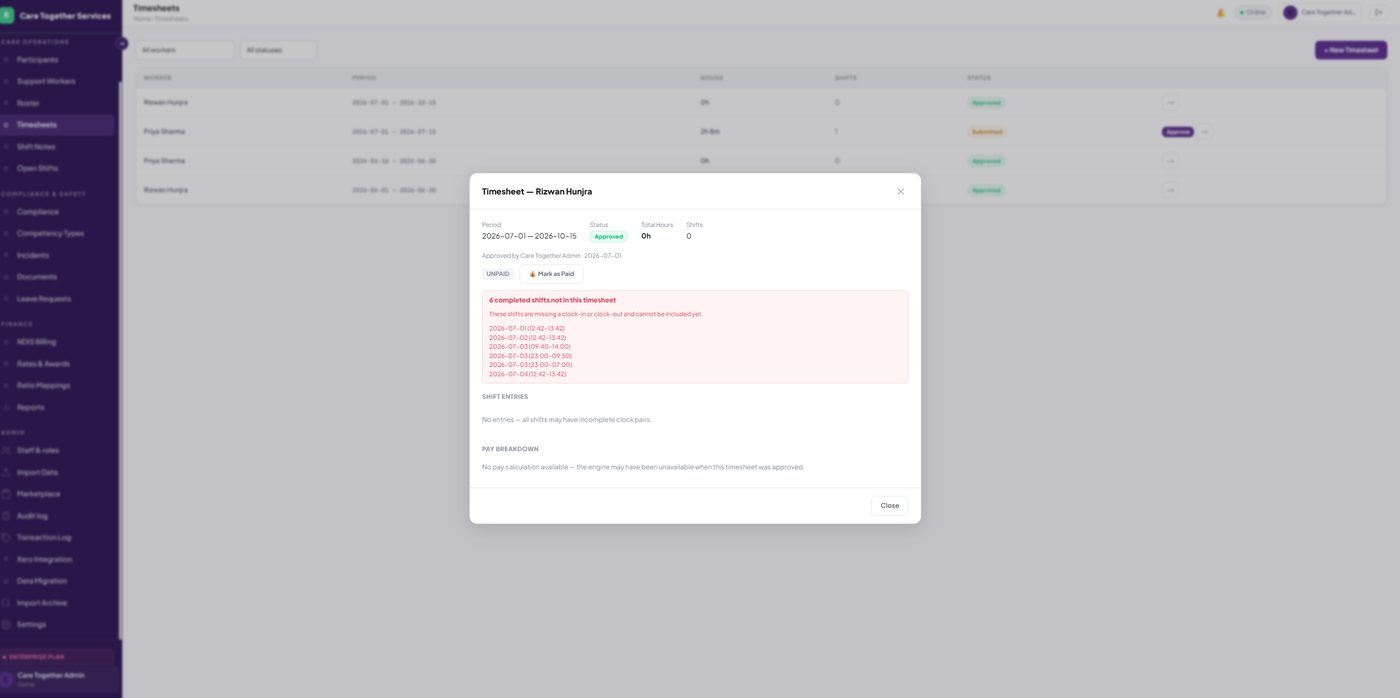The image size is (1400, 698).
Task: Click the Audit log sidebar icon
Action: pyautogui.click(x=6, y=516)
